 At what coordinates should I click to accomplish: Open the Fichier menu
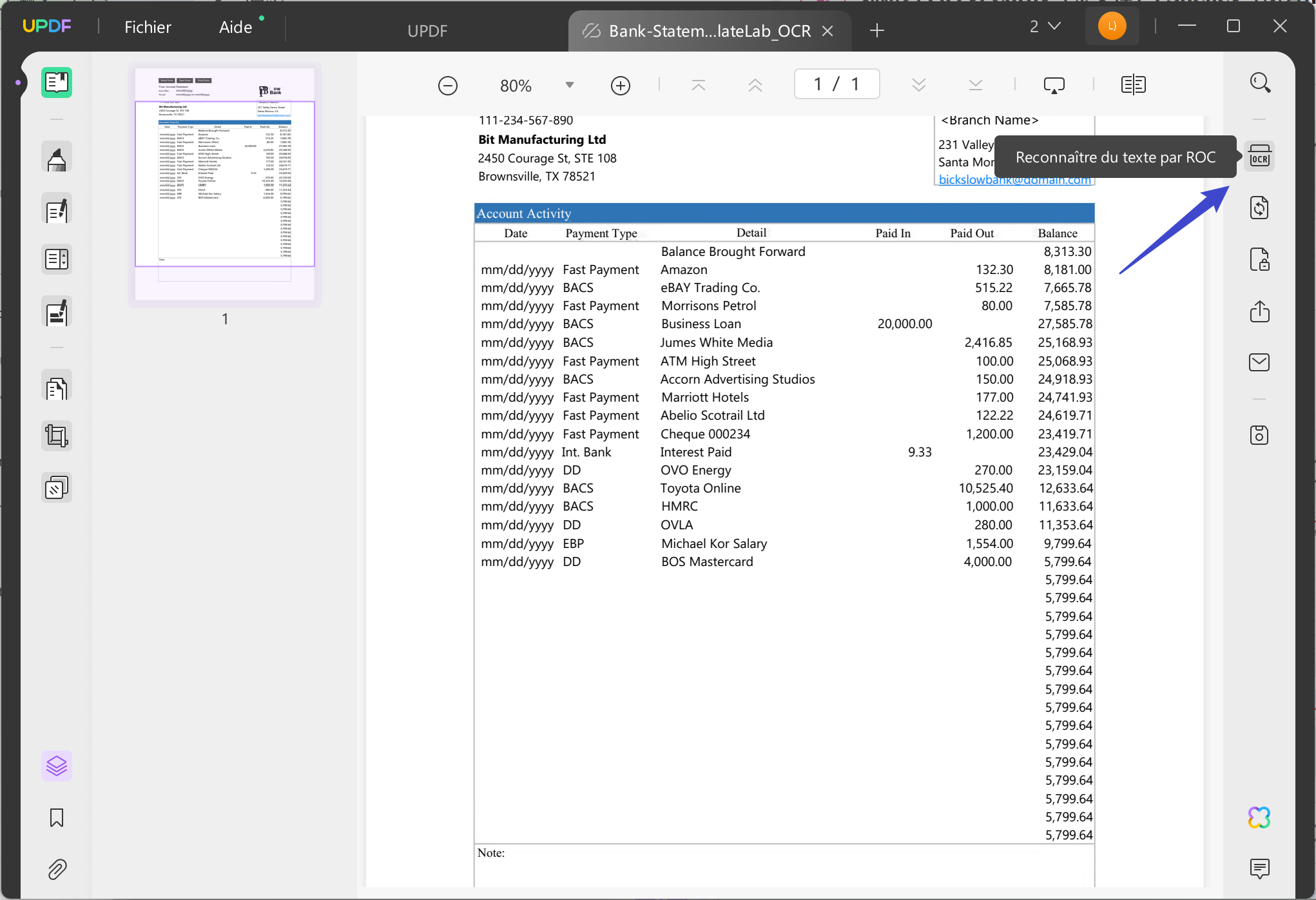point(148,27)
